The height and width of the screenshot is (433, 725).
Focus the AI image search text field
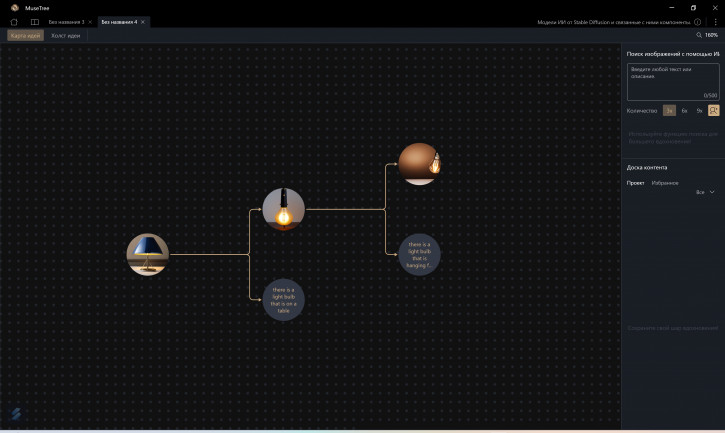[x=673, y=82]
